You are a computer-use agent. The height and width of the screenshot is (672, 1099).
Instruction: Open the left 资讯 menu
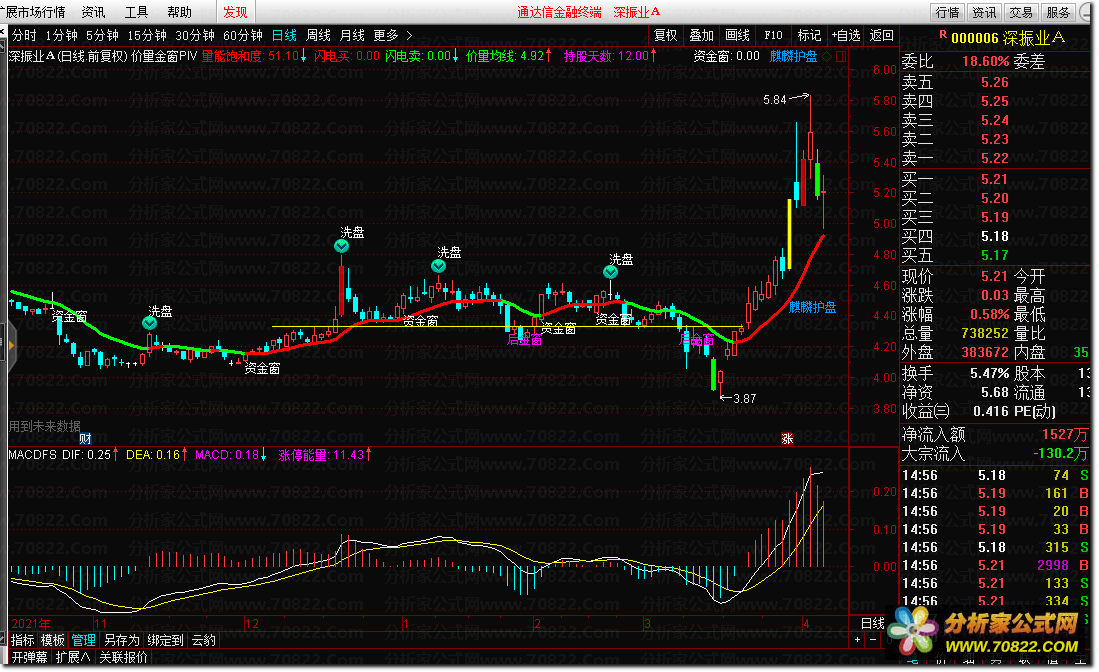(x=93, y=12)
